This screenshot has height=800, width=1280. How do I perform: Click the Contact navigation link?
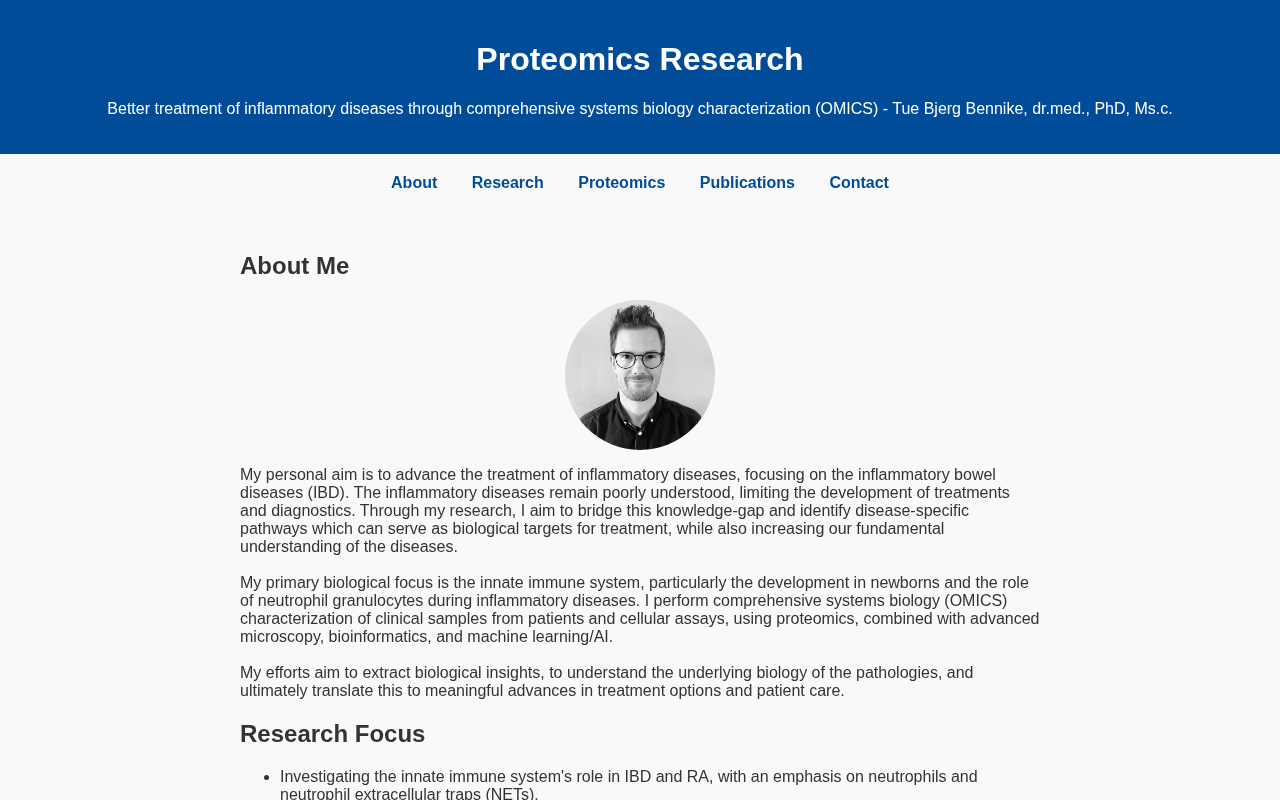click(x=859, y=183)
